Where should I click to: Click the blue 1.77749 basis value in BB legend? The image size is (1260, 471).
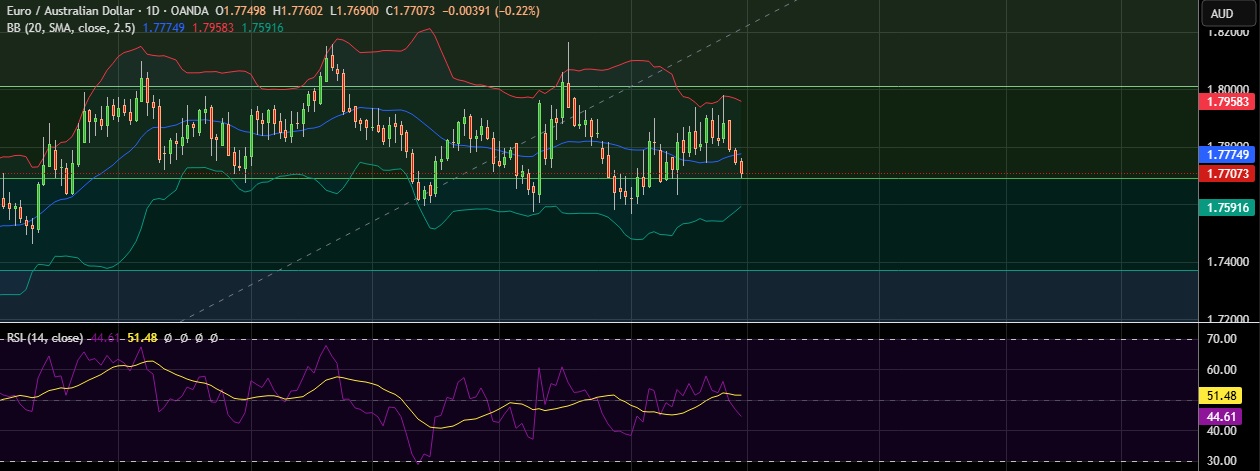tap(164, 27)
